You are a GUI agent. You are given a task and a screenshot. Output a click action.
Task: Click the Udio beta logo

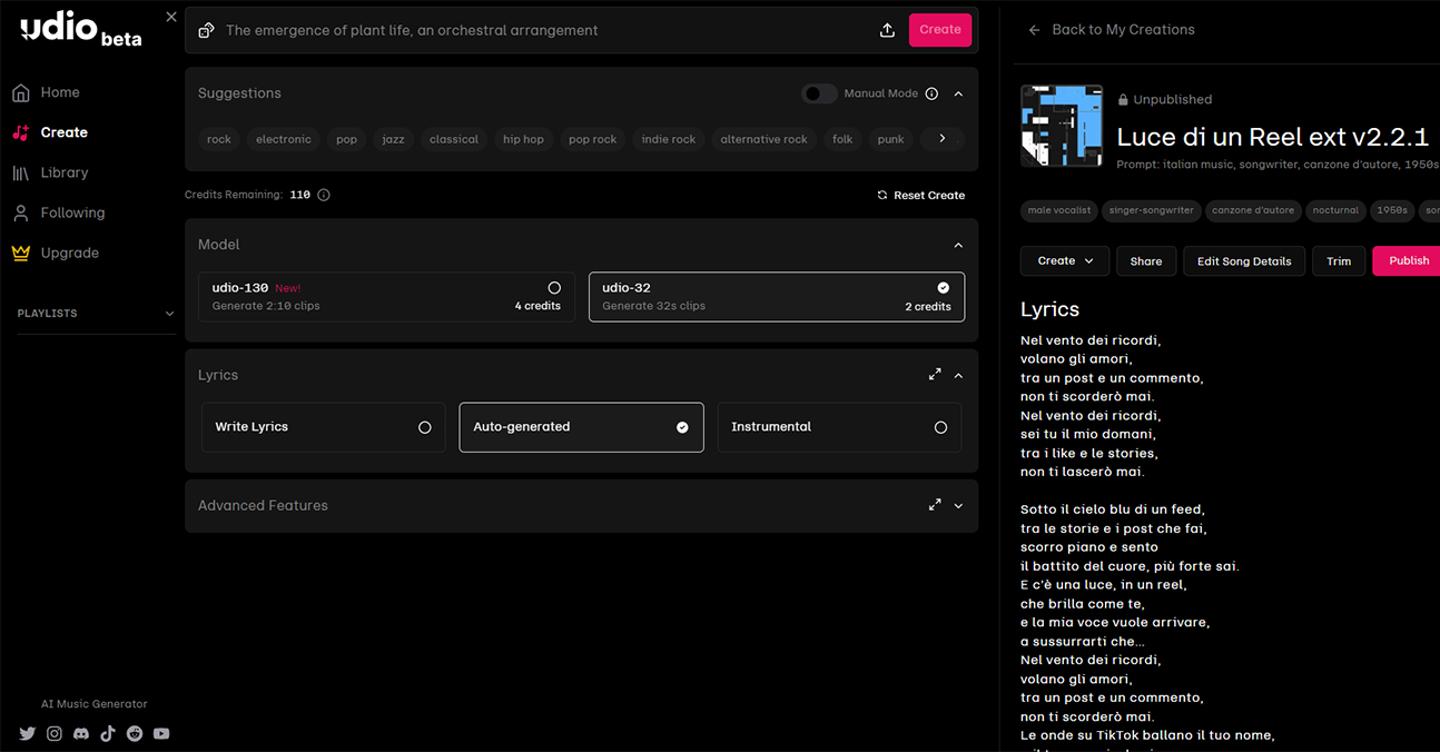[81, 30]
